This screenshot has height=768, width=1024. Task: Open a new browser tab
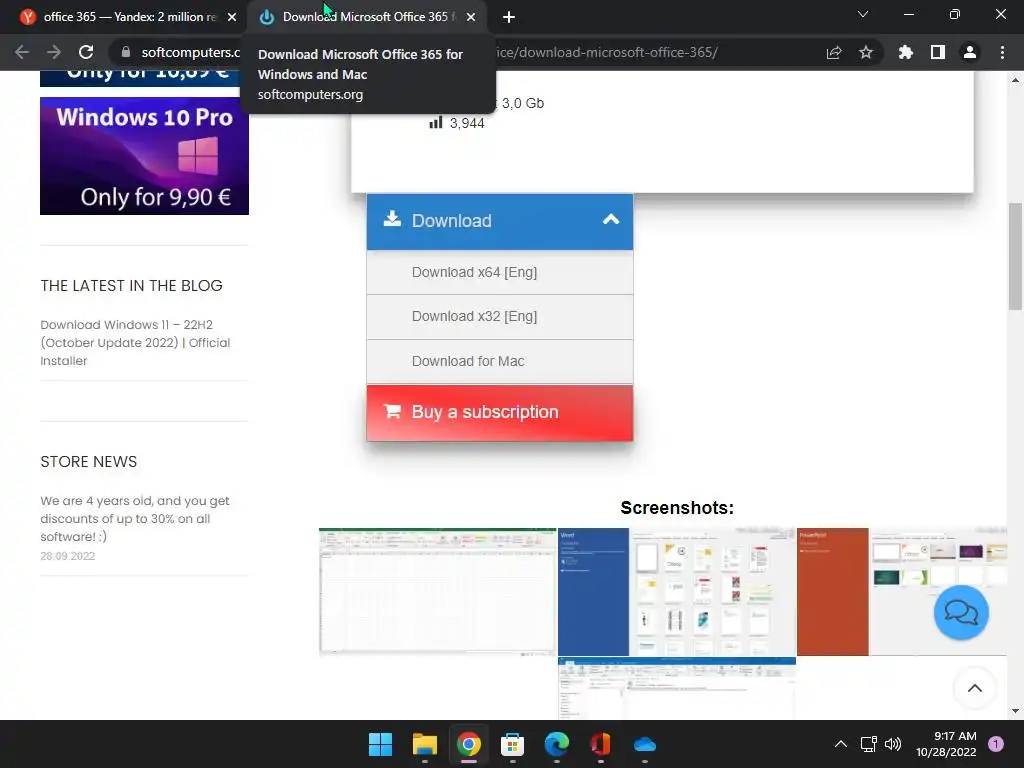click(x=509, y=17)
